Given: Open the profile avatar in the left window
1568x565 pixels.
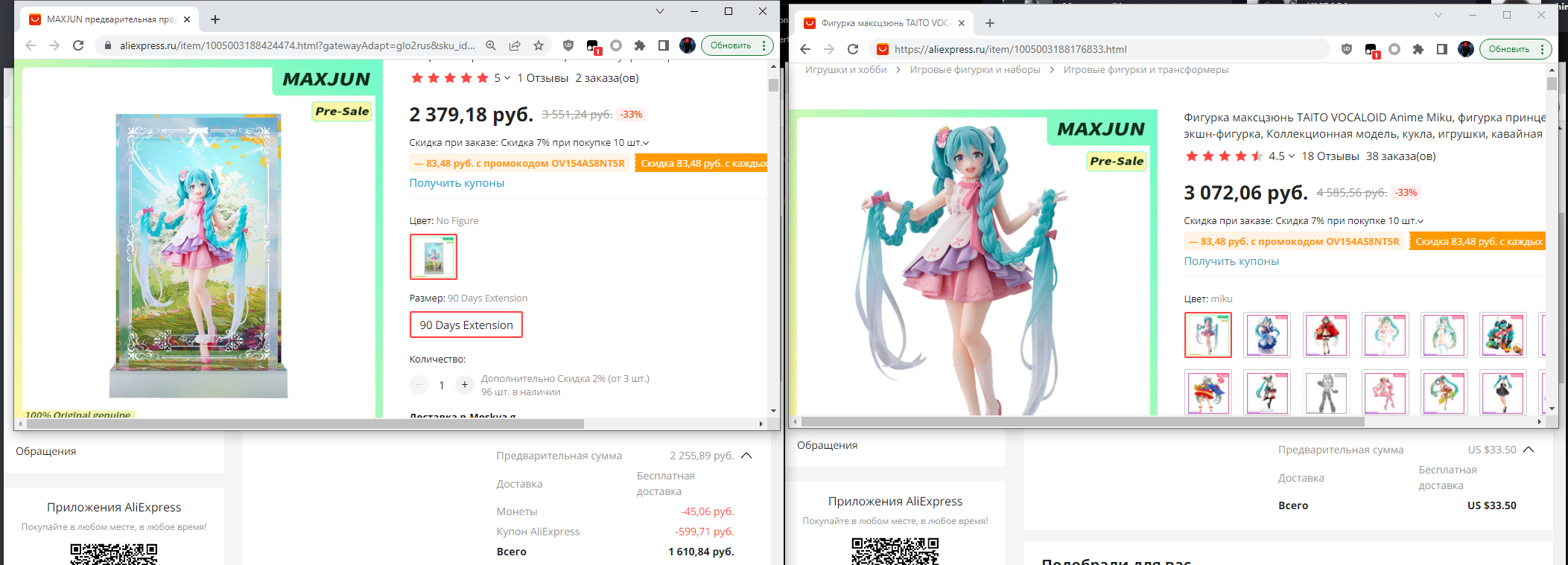Looking at the screenshot, I should pyautogui.click(x=688, y=45).
